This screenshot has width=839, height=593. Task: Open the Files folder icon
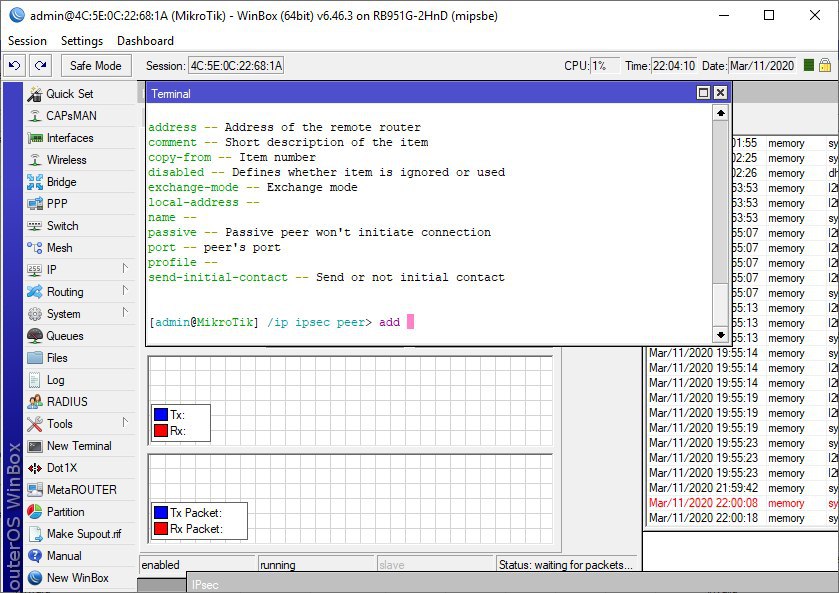[x=35, y=358]
